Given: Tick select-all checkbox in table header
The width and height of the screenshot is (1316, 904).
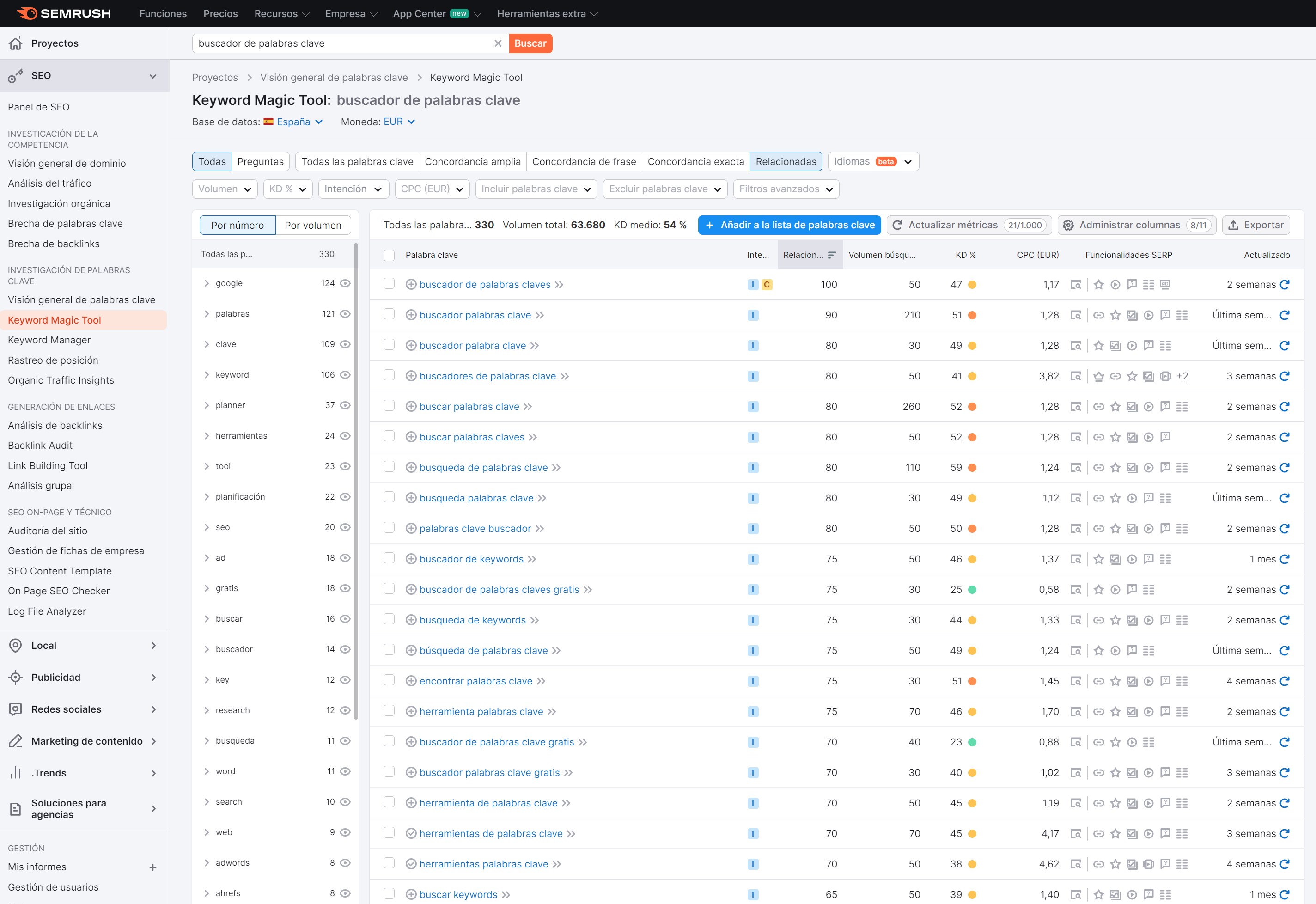Looking at the screenshot, I should coord(389,255).
